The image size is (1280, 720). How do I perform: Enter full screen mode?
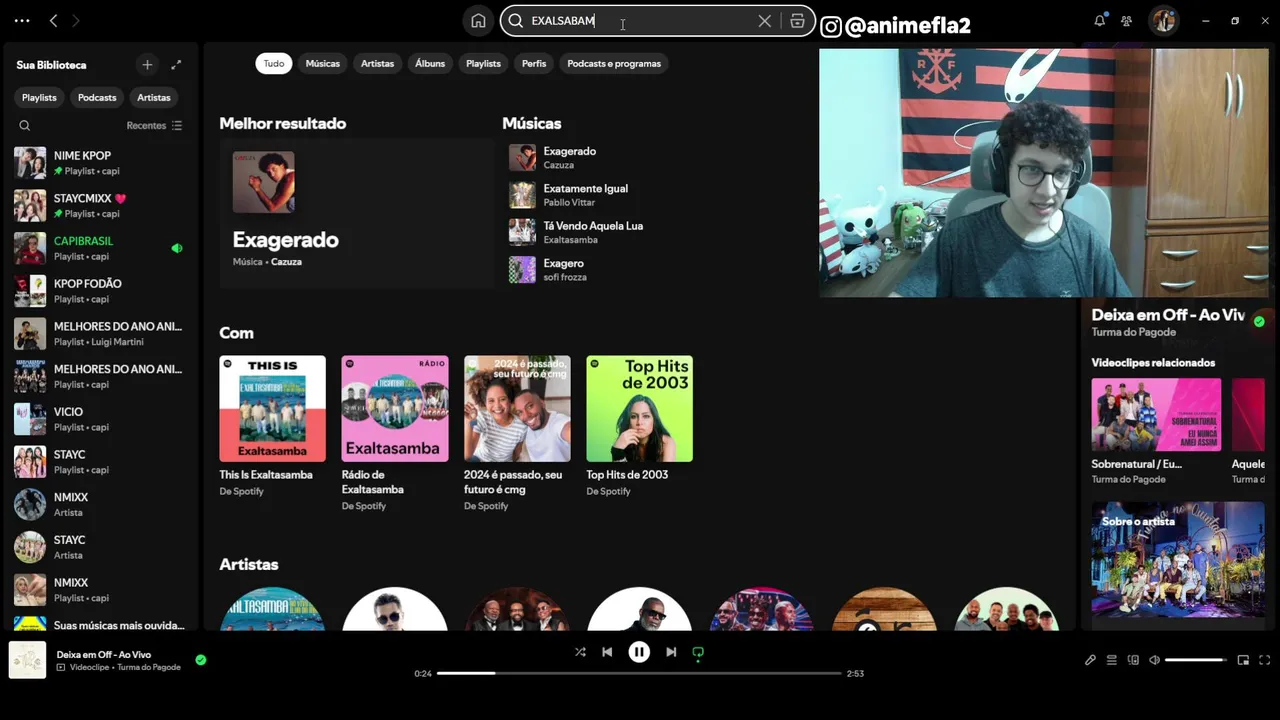coord(1264,660)
